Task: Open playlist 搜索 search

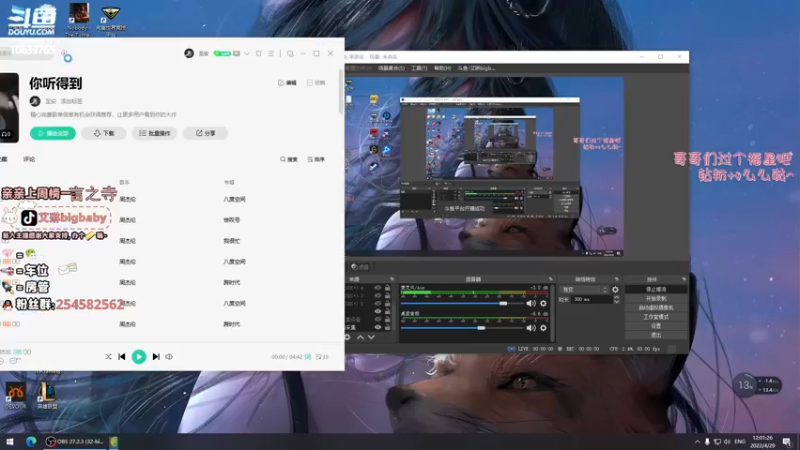Action: (289, 159)
